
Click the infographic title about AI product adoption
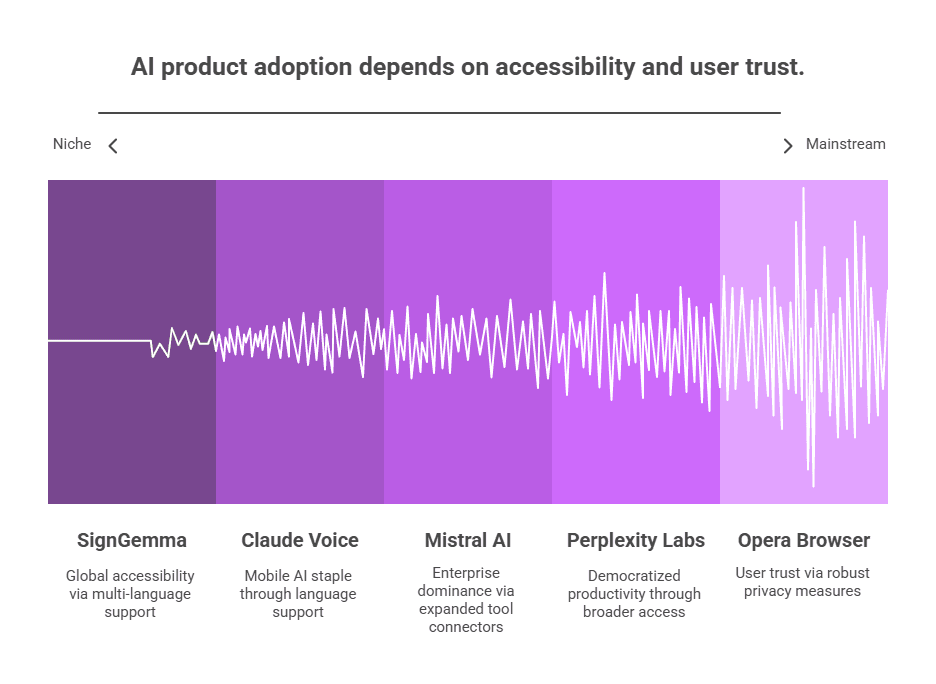[x=467, y=67]
